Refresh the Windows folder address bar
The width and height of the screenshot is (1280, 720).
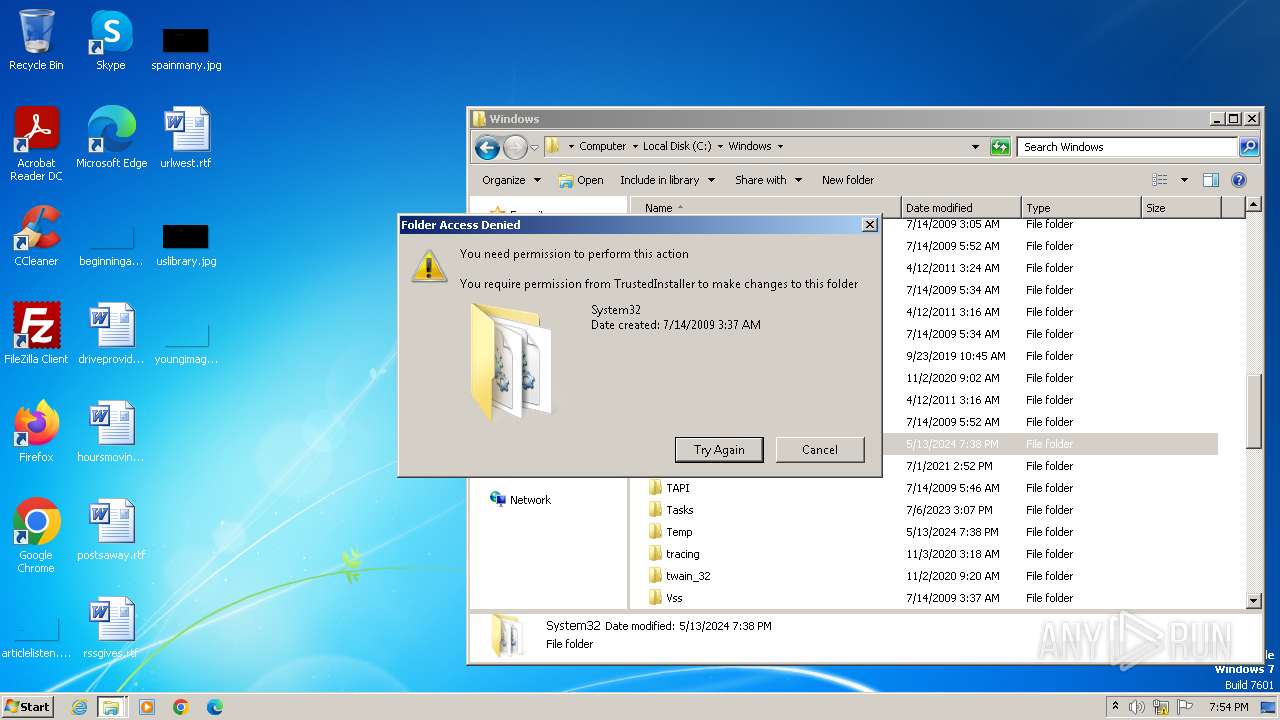[1000, 147]
